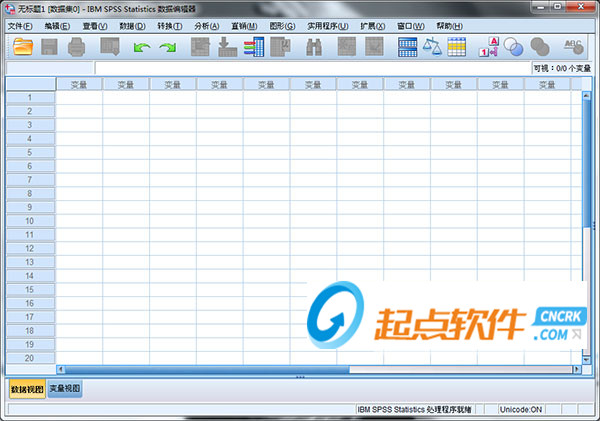600x421 pixels.
Task: Select row header 10
Action: click(30, 221)
